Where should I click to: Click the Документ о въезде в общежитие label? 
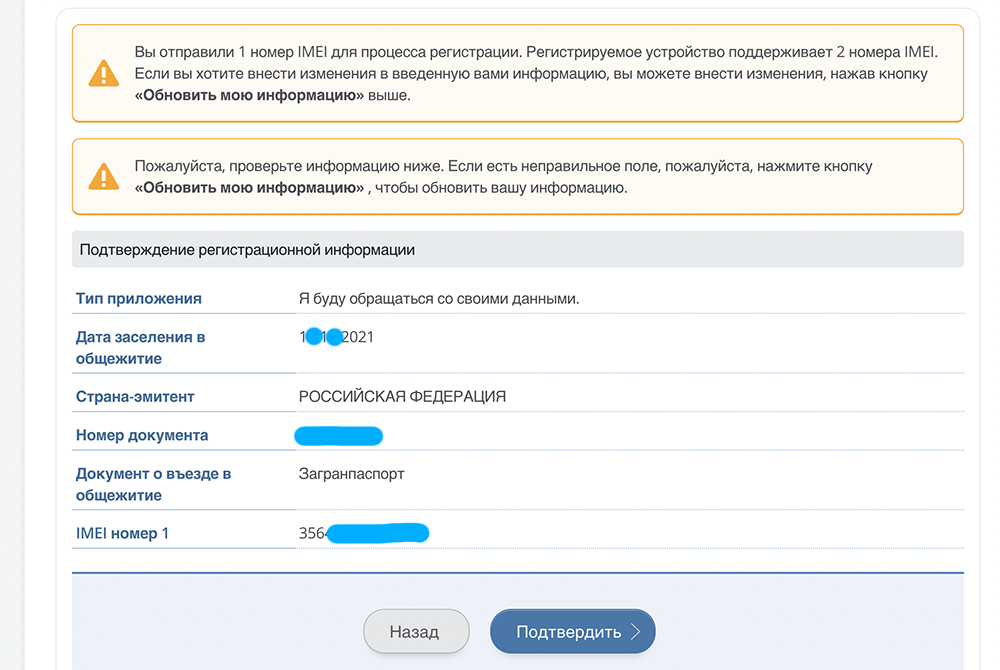click(x=153, y=484)
